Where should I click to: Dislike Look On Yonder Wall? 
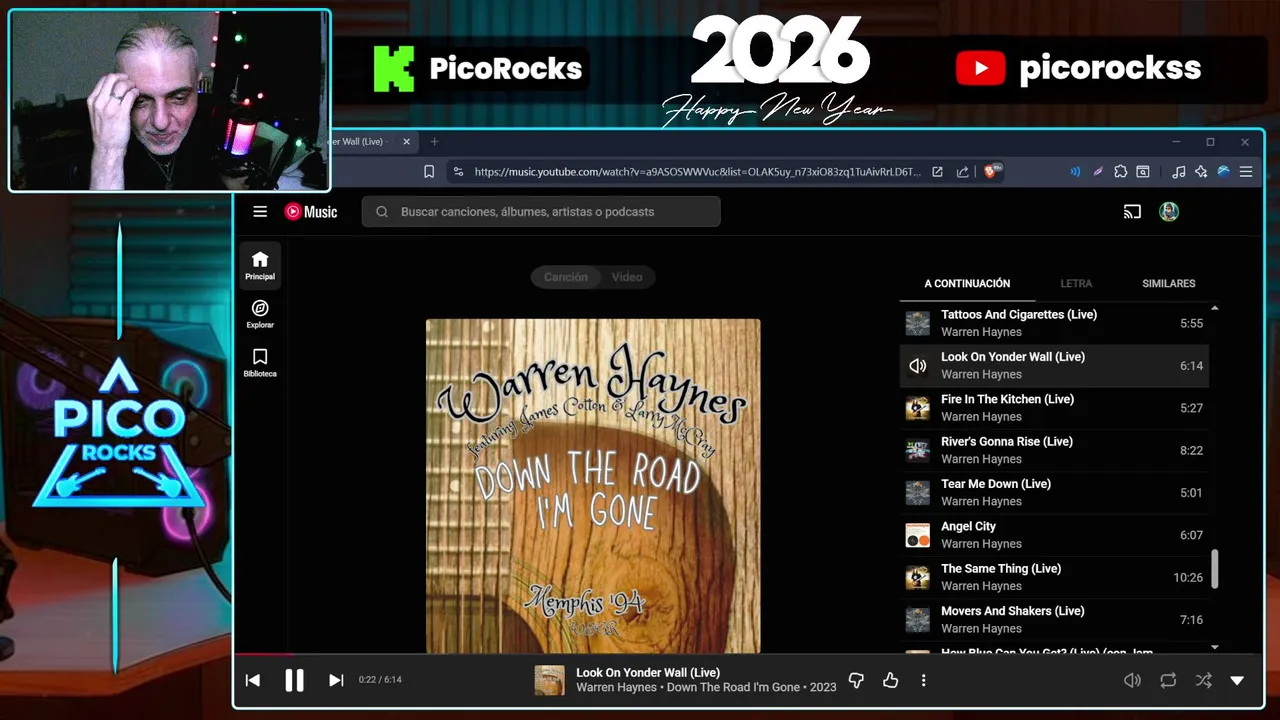click(856, 680)
